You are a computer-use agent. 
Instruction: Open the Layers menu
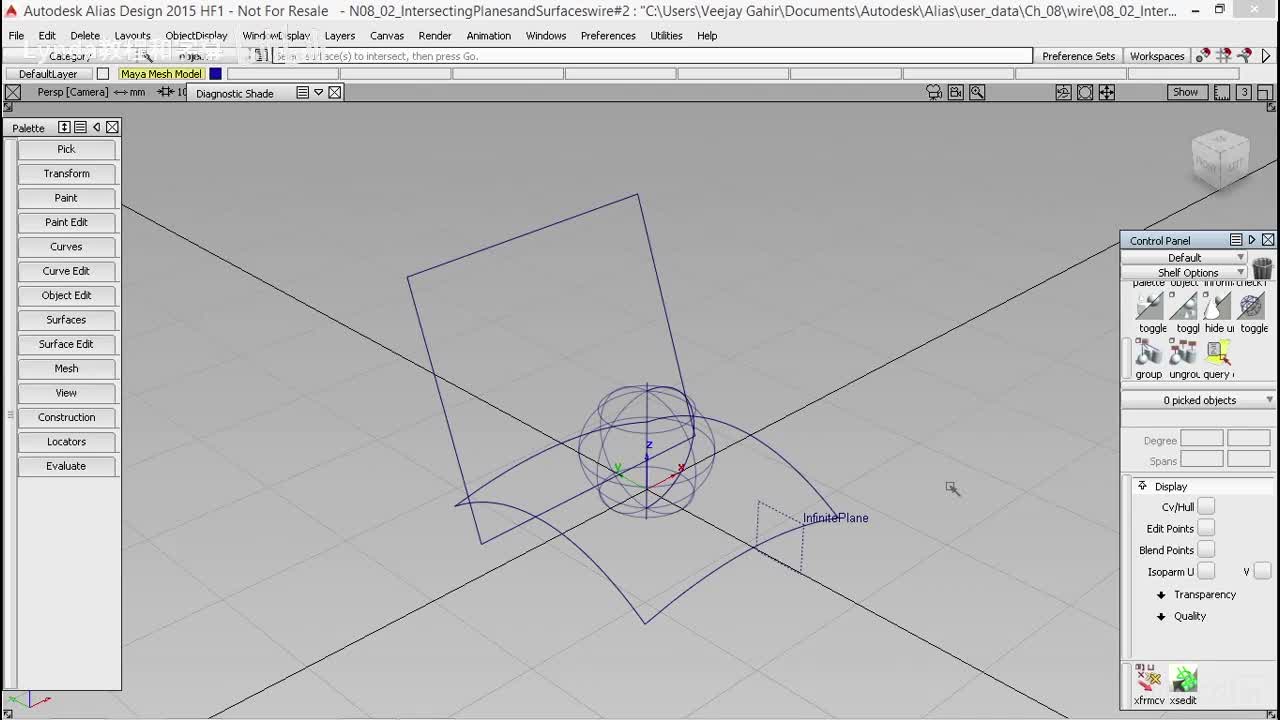(340, 36)
